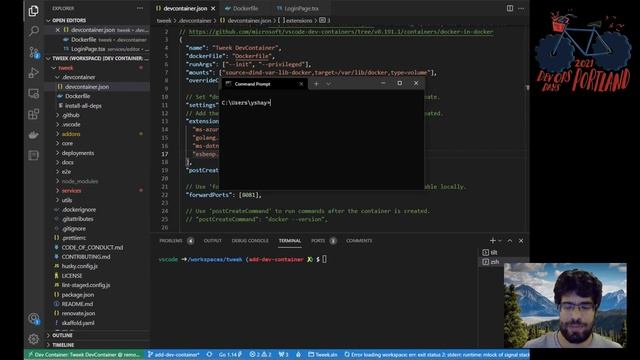Click the error loading workspace status message
This screenshot has height=360, width=640.
click(436, 355)
